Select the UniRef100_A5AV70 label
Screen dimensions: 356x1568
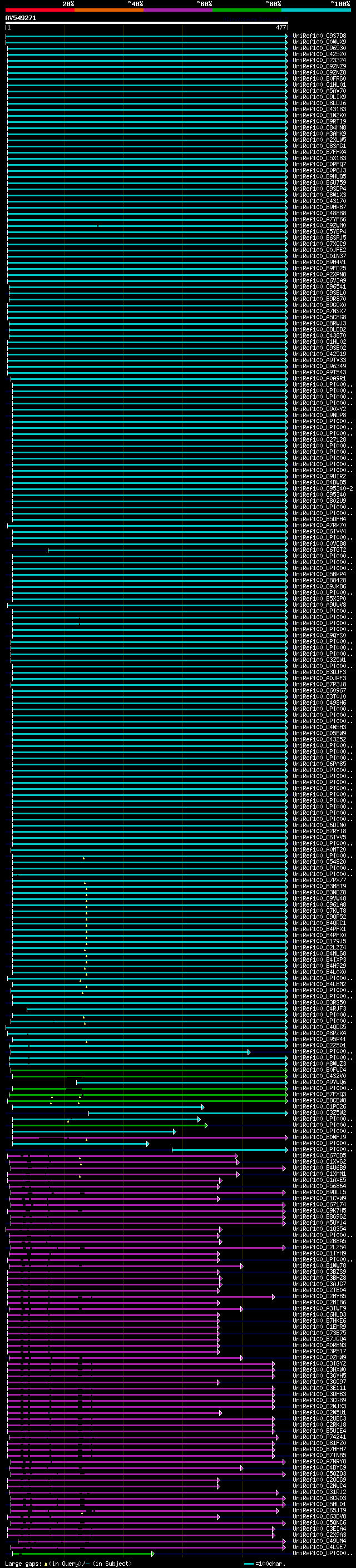[319, 91]
